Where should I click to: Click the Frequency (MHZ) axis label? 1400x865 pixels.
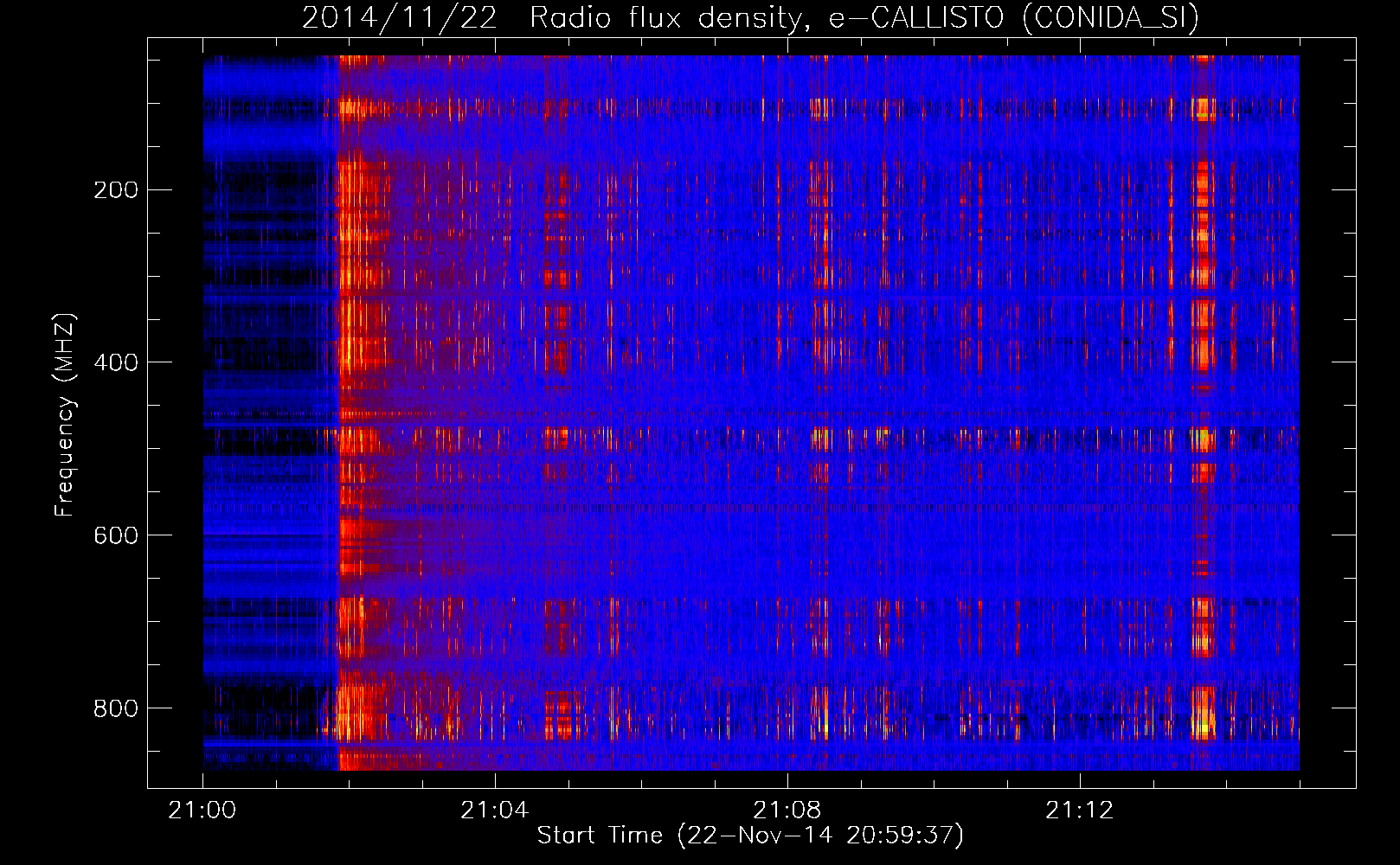pyautogui.click(x=65, y=414)
